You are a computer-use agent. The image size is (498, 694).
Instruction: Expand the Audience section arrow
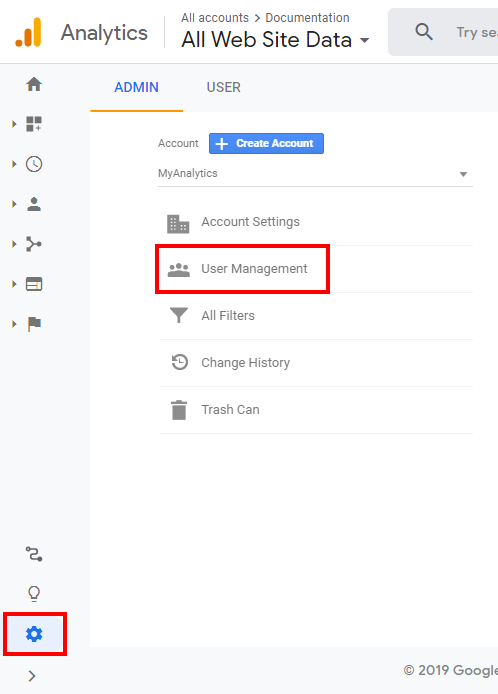[14, 204]
